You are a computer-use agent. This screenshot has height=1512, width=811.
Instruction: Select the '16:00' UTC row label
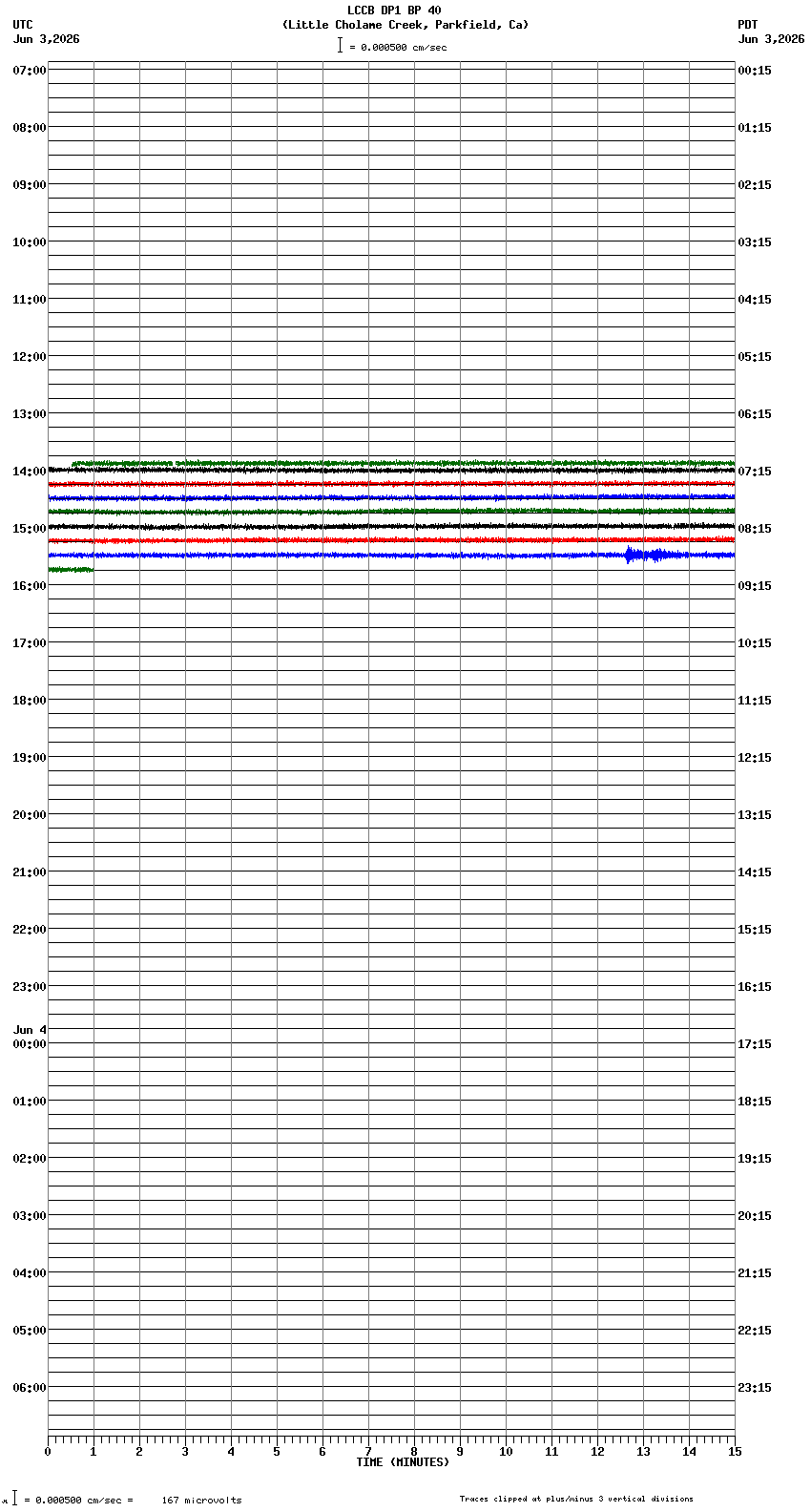(30, 586)
